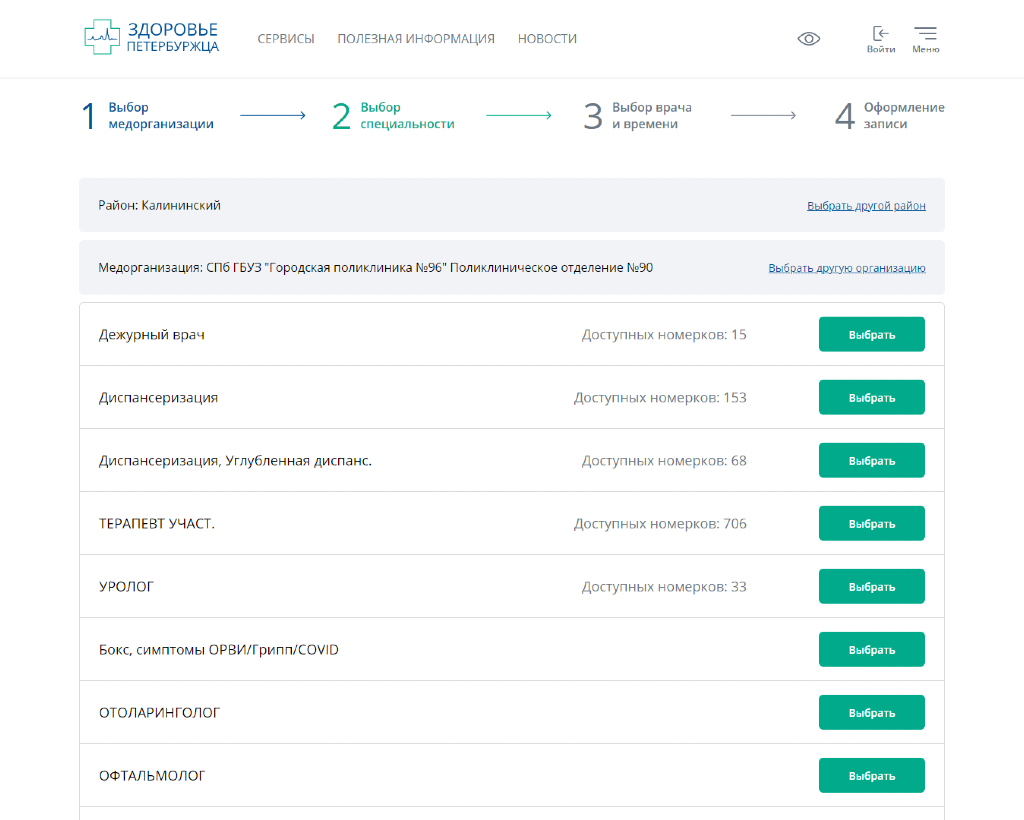
Task: Choose Выбрать for Углубленная диспанс. row
Action: (x=872, y=460)
